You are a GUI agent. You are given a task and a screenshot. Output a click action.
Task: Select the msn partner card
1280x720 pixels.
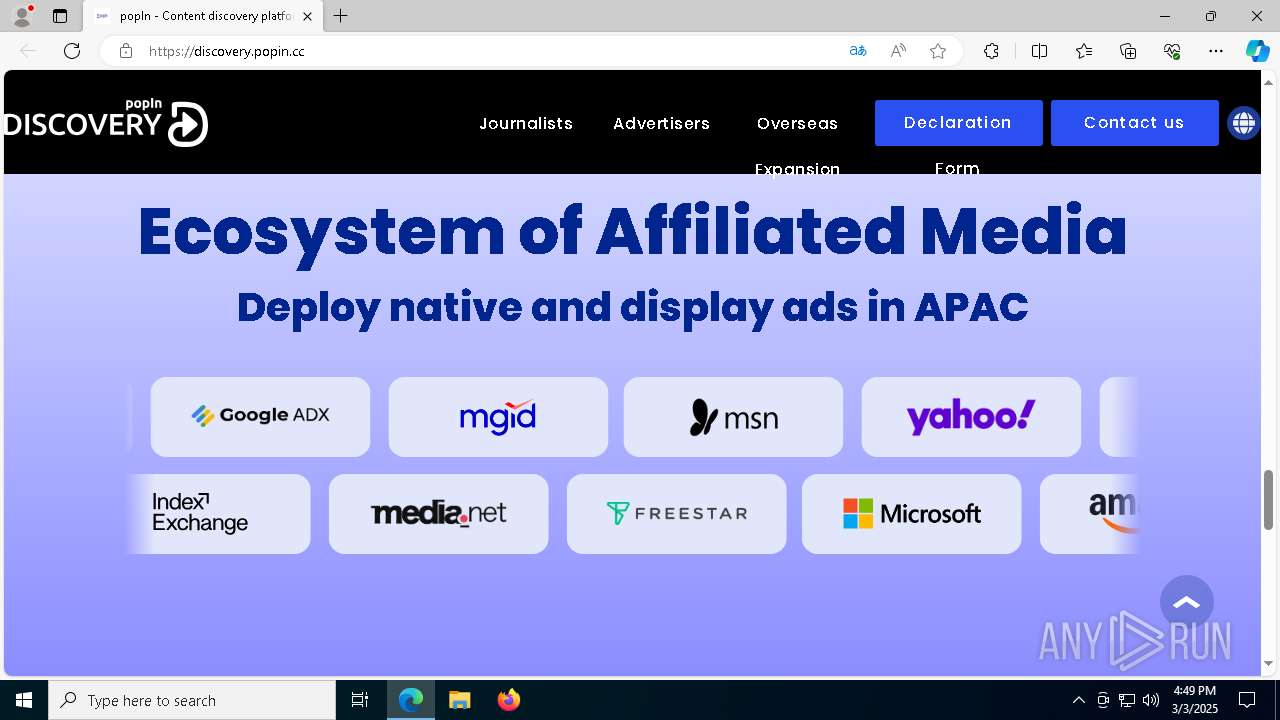tap(733, 416)
